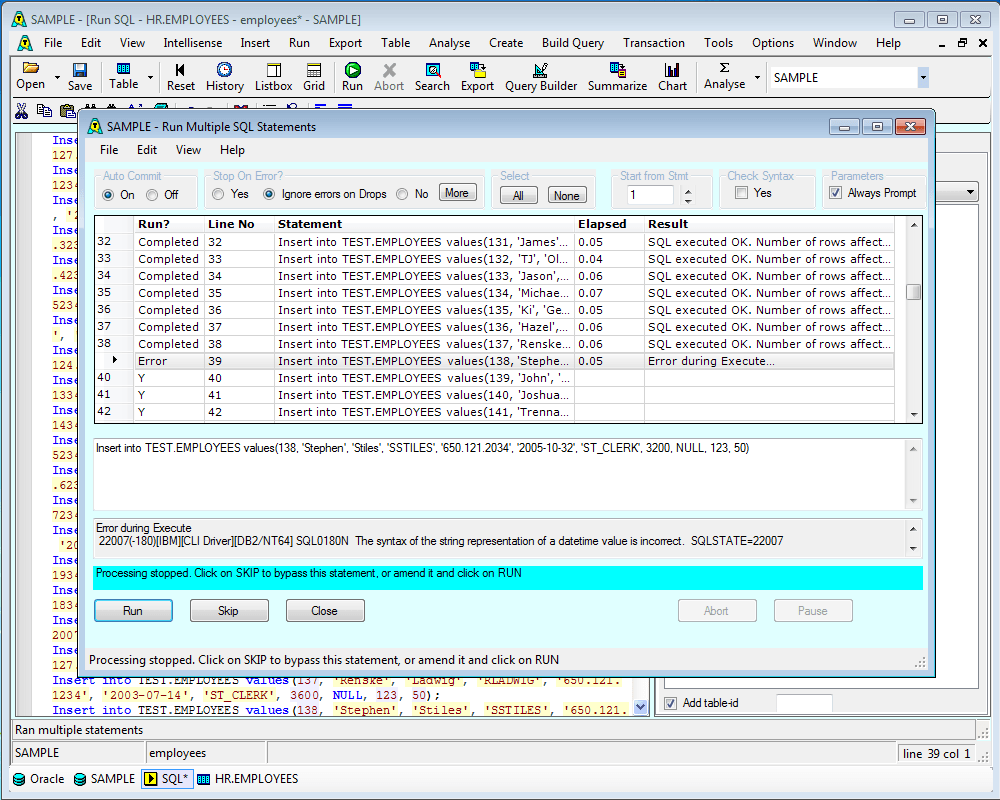This screenshot has height=800, width=1000.
Task: Select Ignore errors on Drops option
Action: (269, 194)
